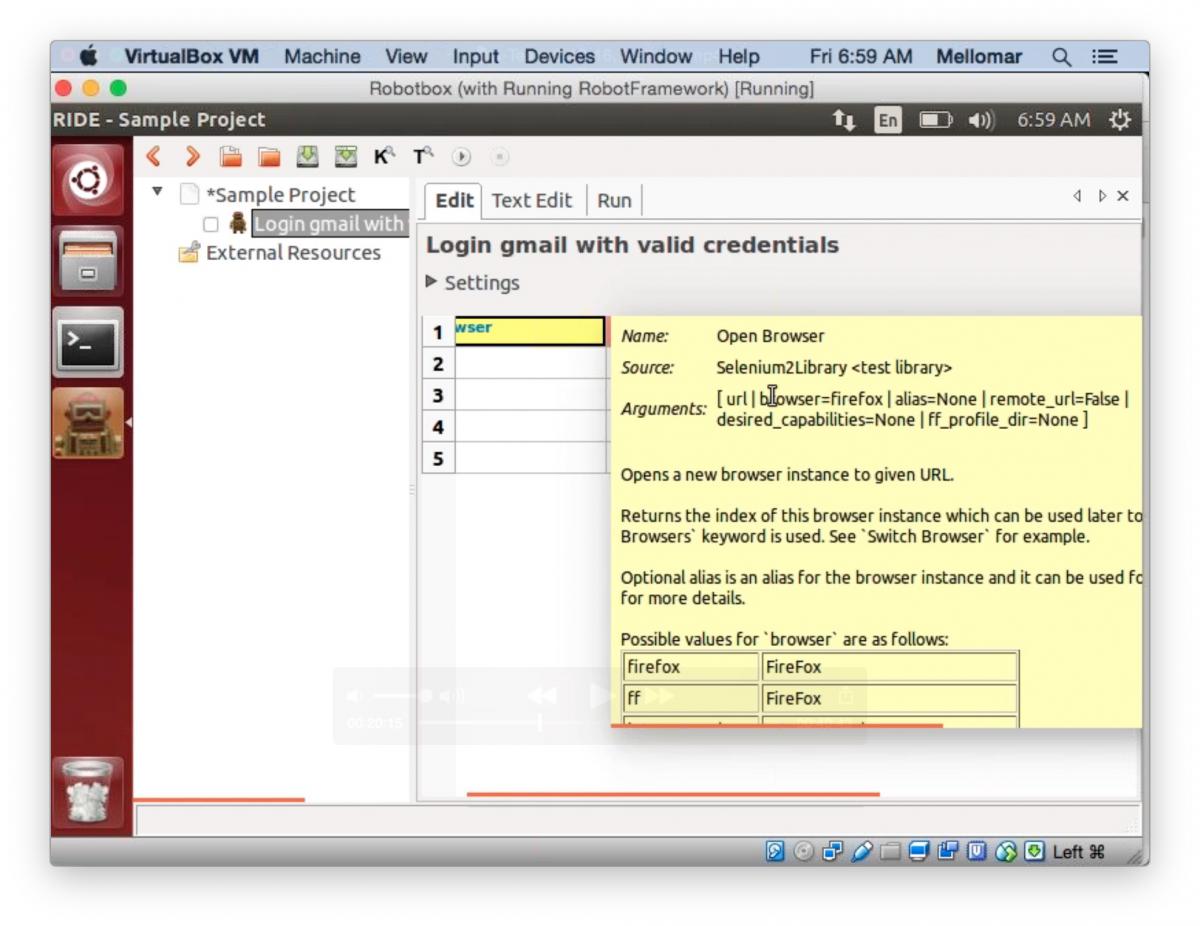Switch to the Text Edit tab
The image size is (1200, 926).
(x=532, y=200)
